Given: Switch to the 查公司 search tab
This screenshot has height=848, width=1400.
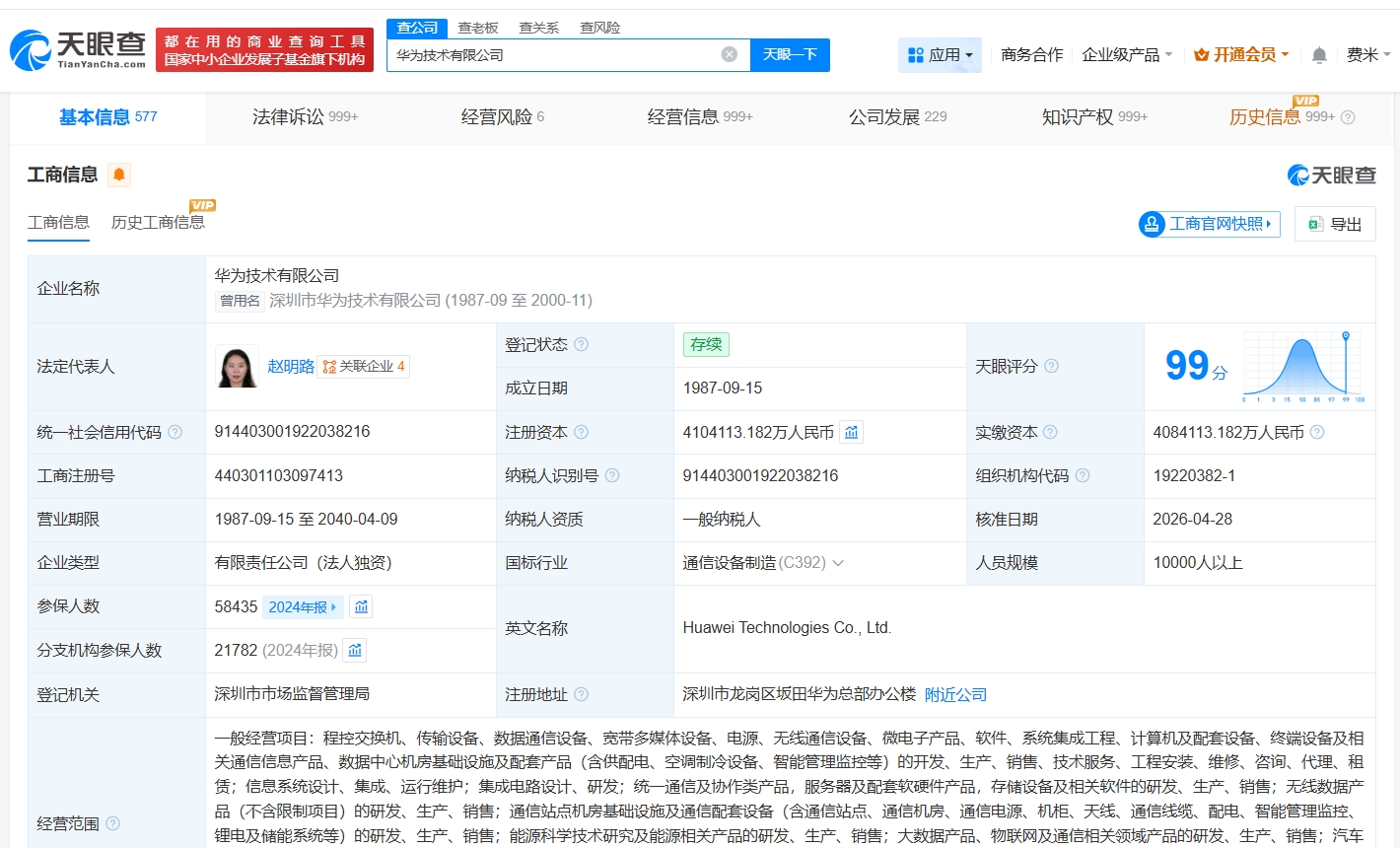Looking at the screenshot, I should coord(417,28).
